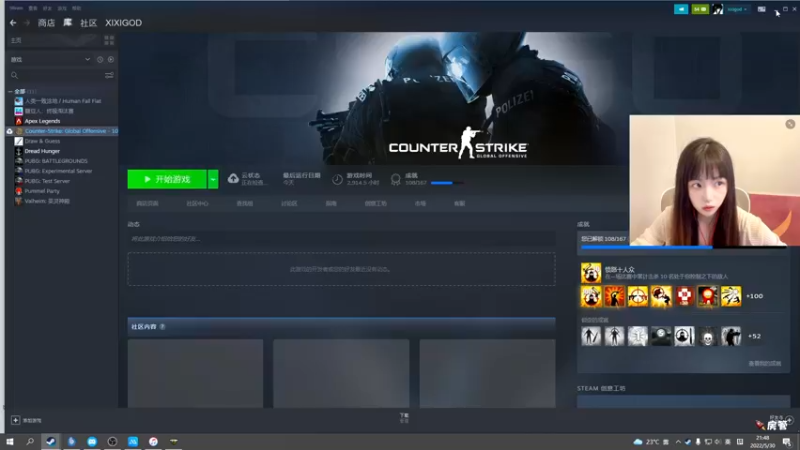Image resolution: width=800 pixels, height=450 pixels.
Task: Open advanced filter settings beside search
Action: click(109, 75)
